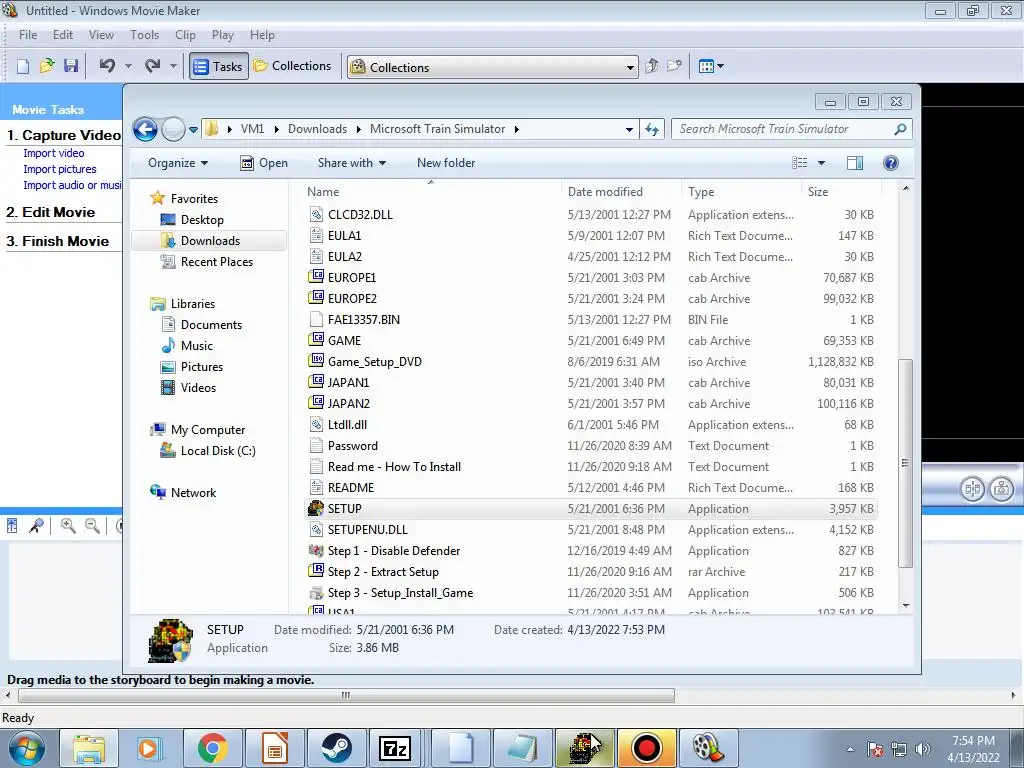Click the Zoom timeline in magnifier icon
The width and height of the screenshot is (1024, 768).
point(68,526)
